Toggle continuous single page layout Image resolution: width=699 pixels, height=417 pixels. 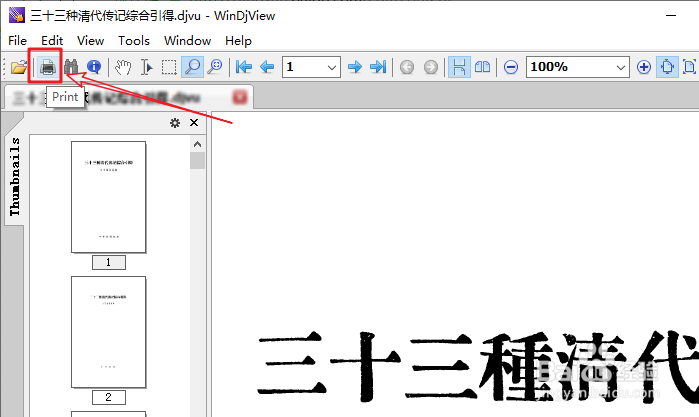459,67
